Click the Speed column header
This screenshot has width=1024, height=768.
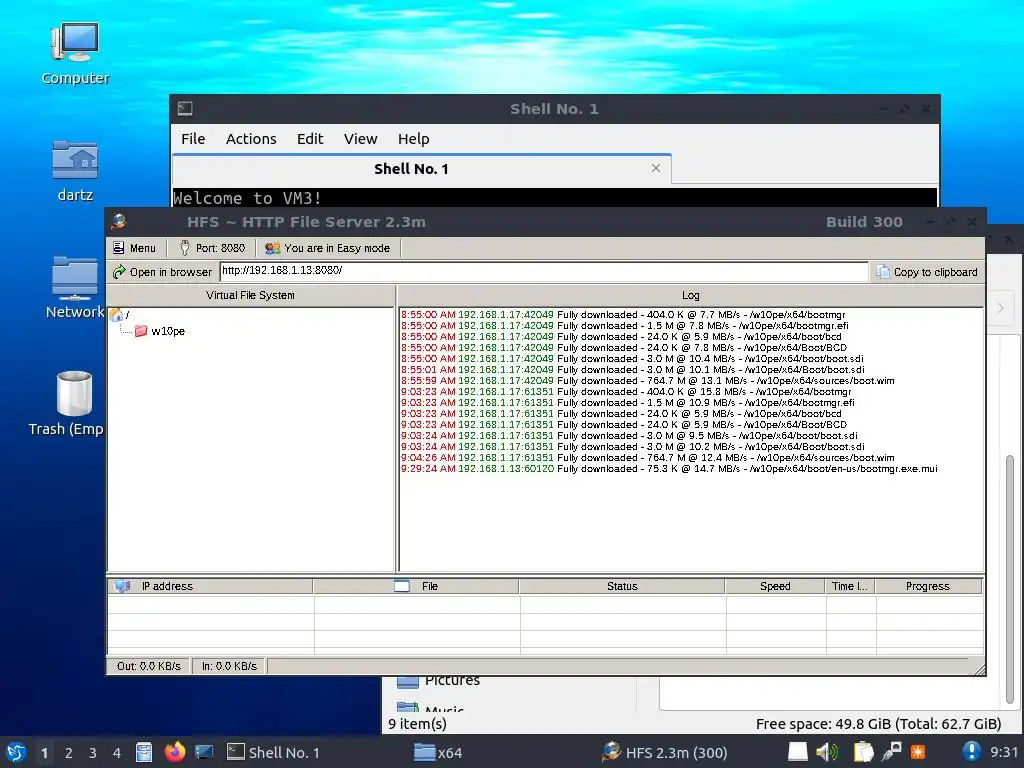tap(775, 586)
